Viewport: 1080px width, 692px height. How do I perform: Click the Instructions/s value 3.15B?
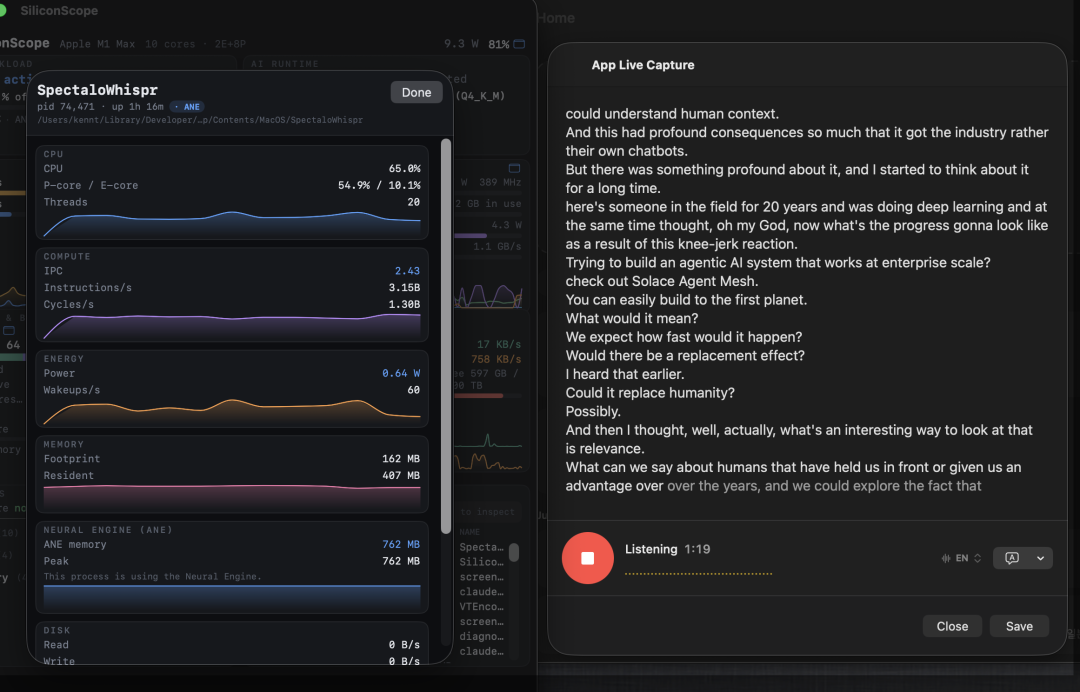tap(404, 288)
